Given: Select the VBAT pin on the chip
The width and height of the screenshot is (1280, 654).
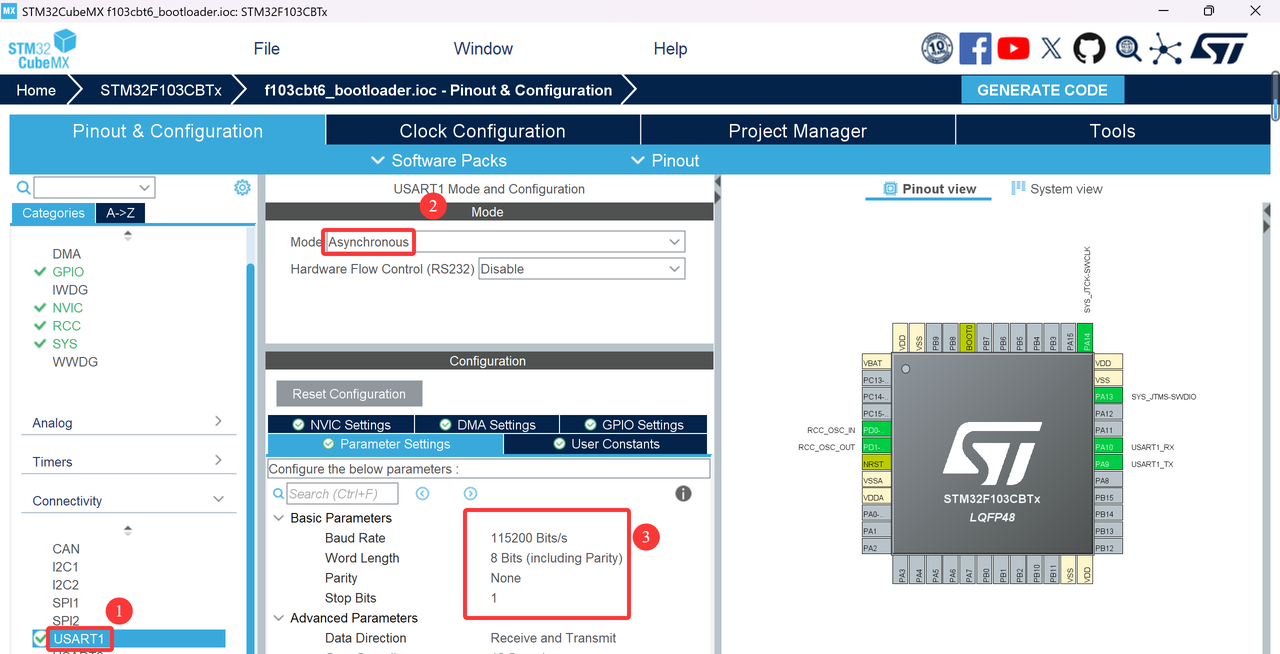Looking at the screenshot, I should (x=874, y=362).
